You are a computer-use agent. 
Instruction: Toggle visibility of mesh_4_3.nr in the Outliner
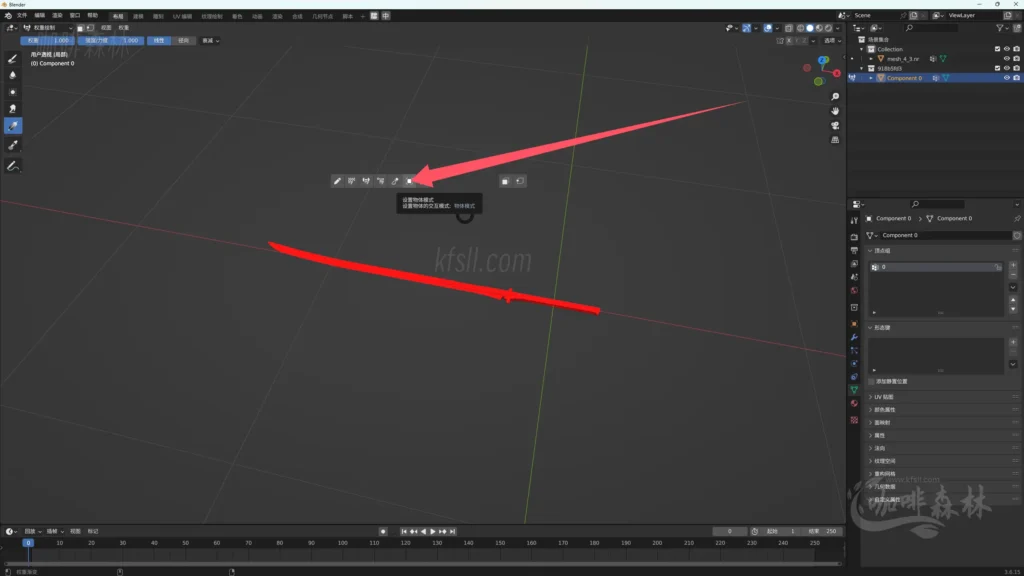coord(1007,59)
